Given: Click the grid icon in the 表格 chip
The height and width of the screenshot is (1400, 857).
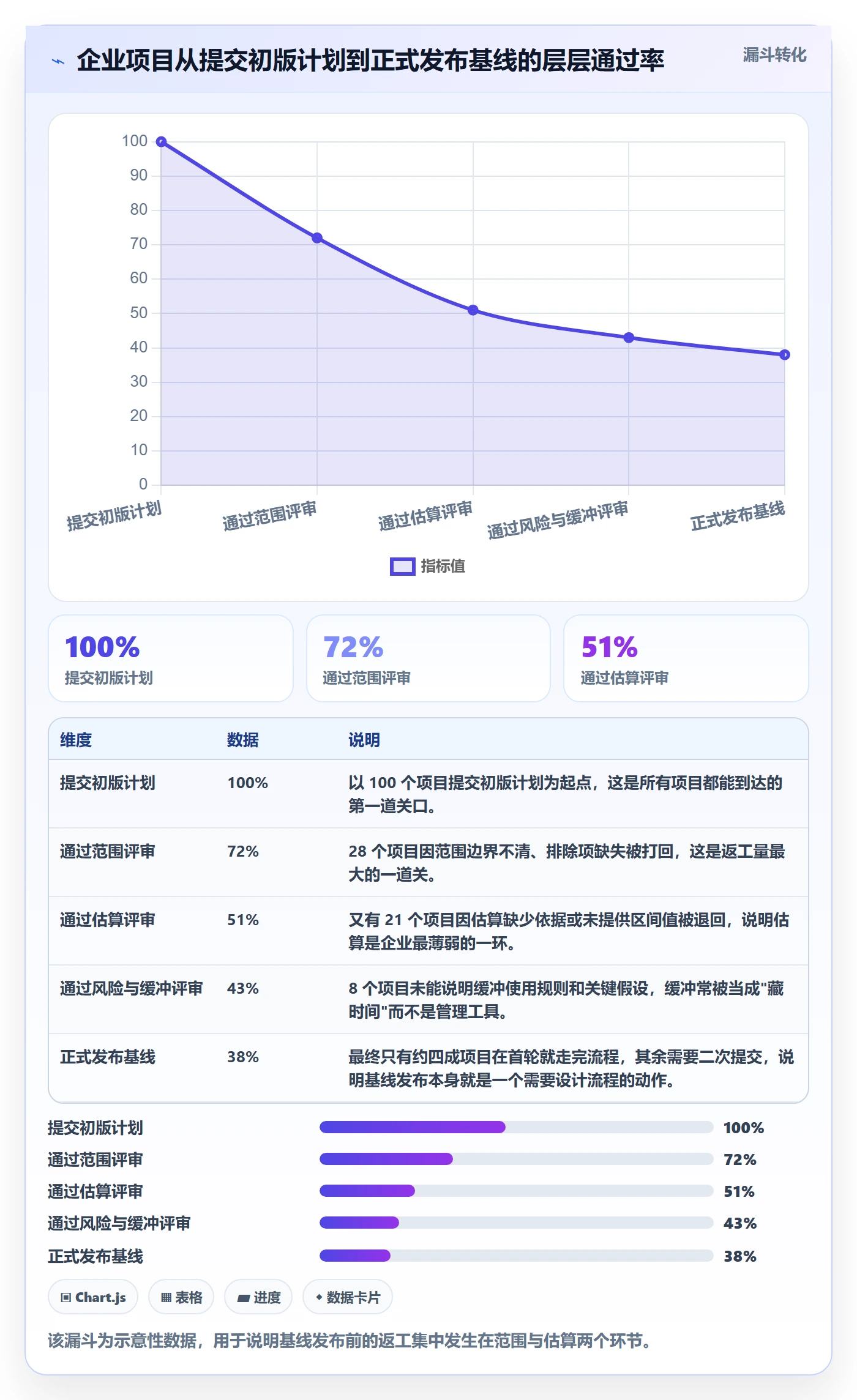Looking at the screenshot, I should click(x=166, y=1297).
